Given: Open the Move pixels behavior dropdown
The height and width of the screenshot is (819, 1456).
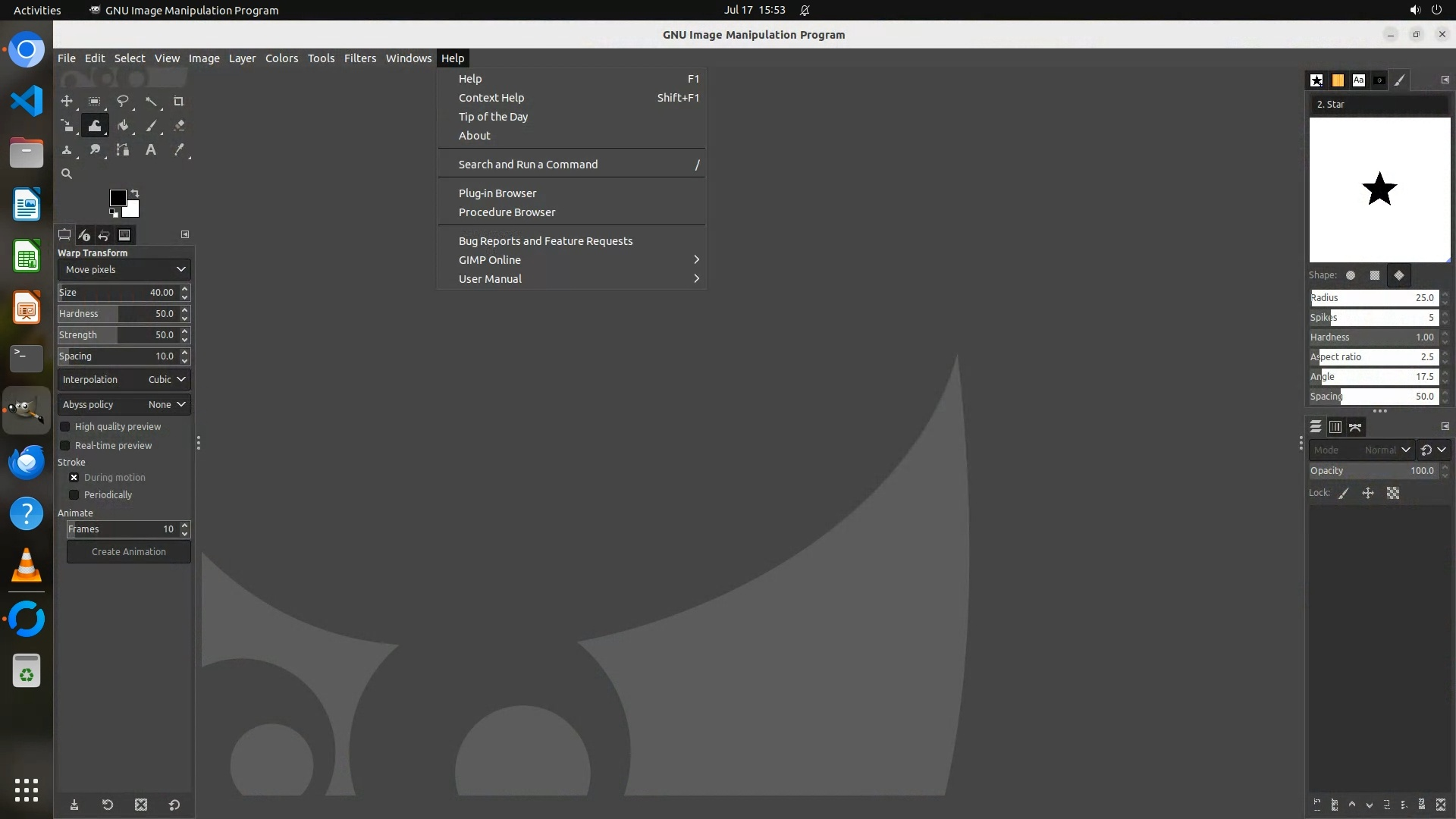Looking at the screenshot, I should pos(124,269).
